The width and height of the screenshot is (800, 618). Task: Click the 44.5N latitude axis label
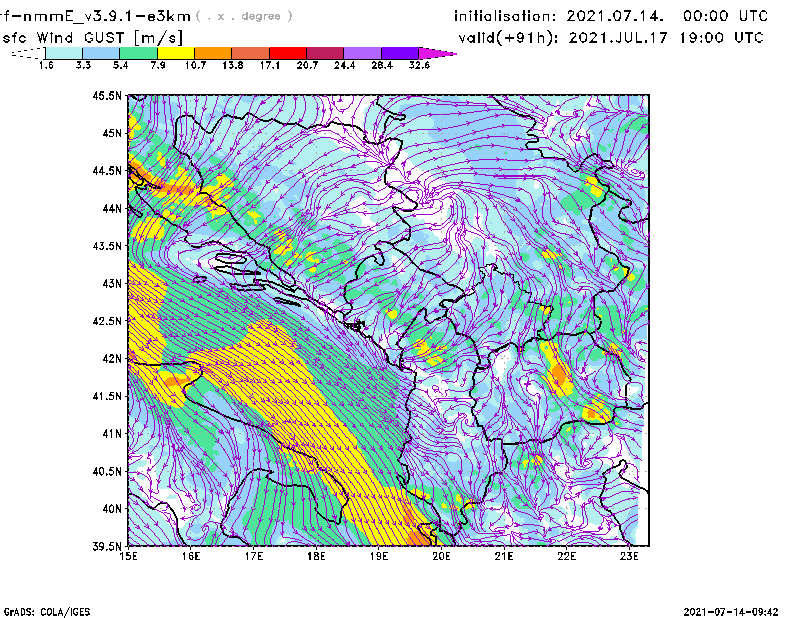point(107,170)
